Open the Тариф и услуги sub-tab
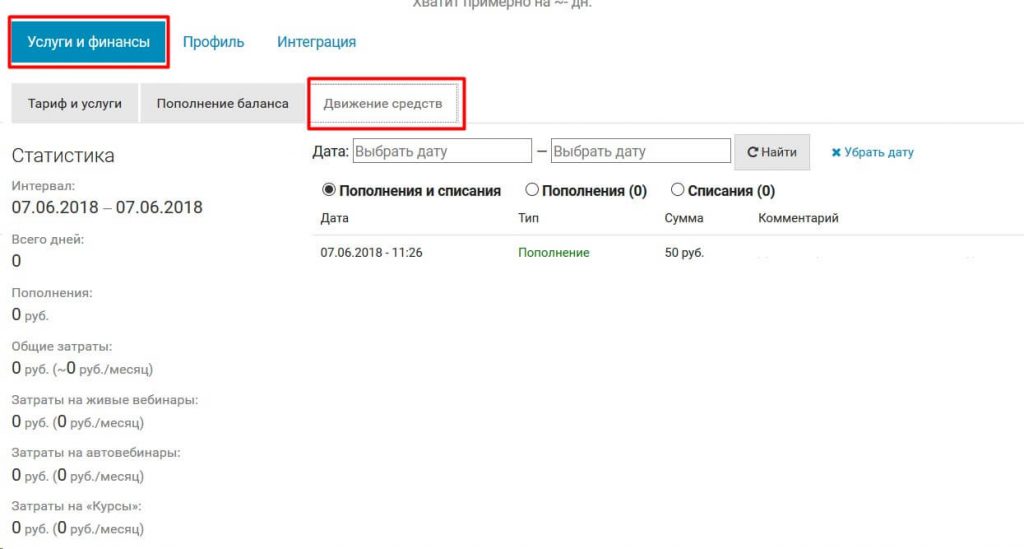 click(75, 104)
